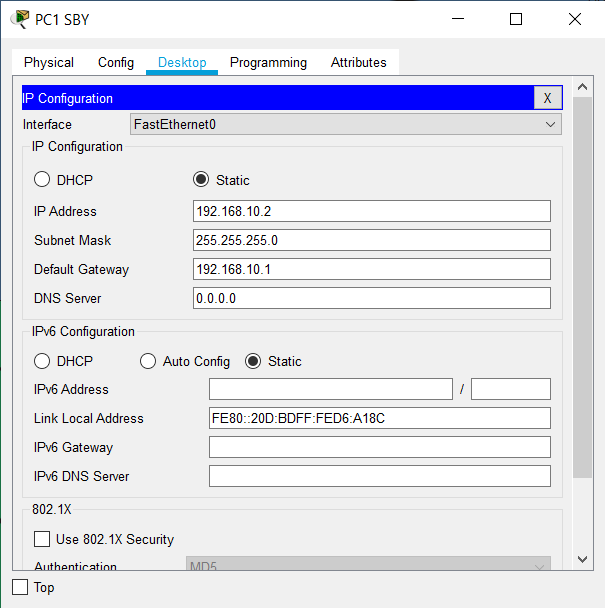This screenshot has height=608, width=605.
Task: Enable Use 802.1X Security checkbox
Action: (42, 539)
